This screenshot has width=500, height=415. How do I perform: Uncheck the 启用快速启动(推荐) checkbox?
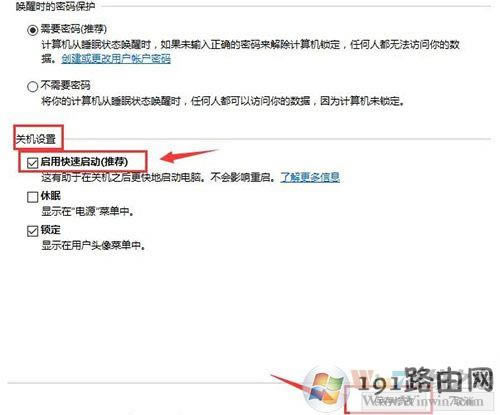[x=32, y=163]
